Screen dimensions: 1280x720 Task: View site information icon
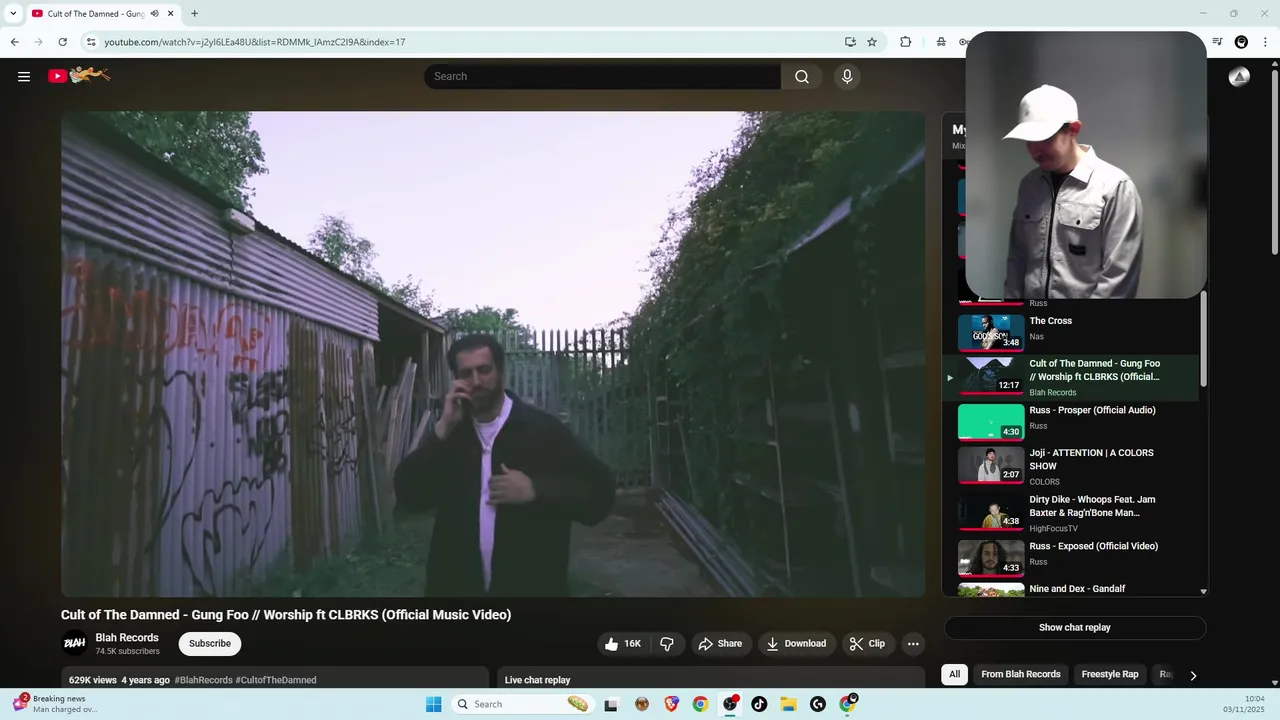click(91, 42)
